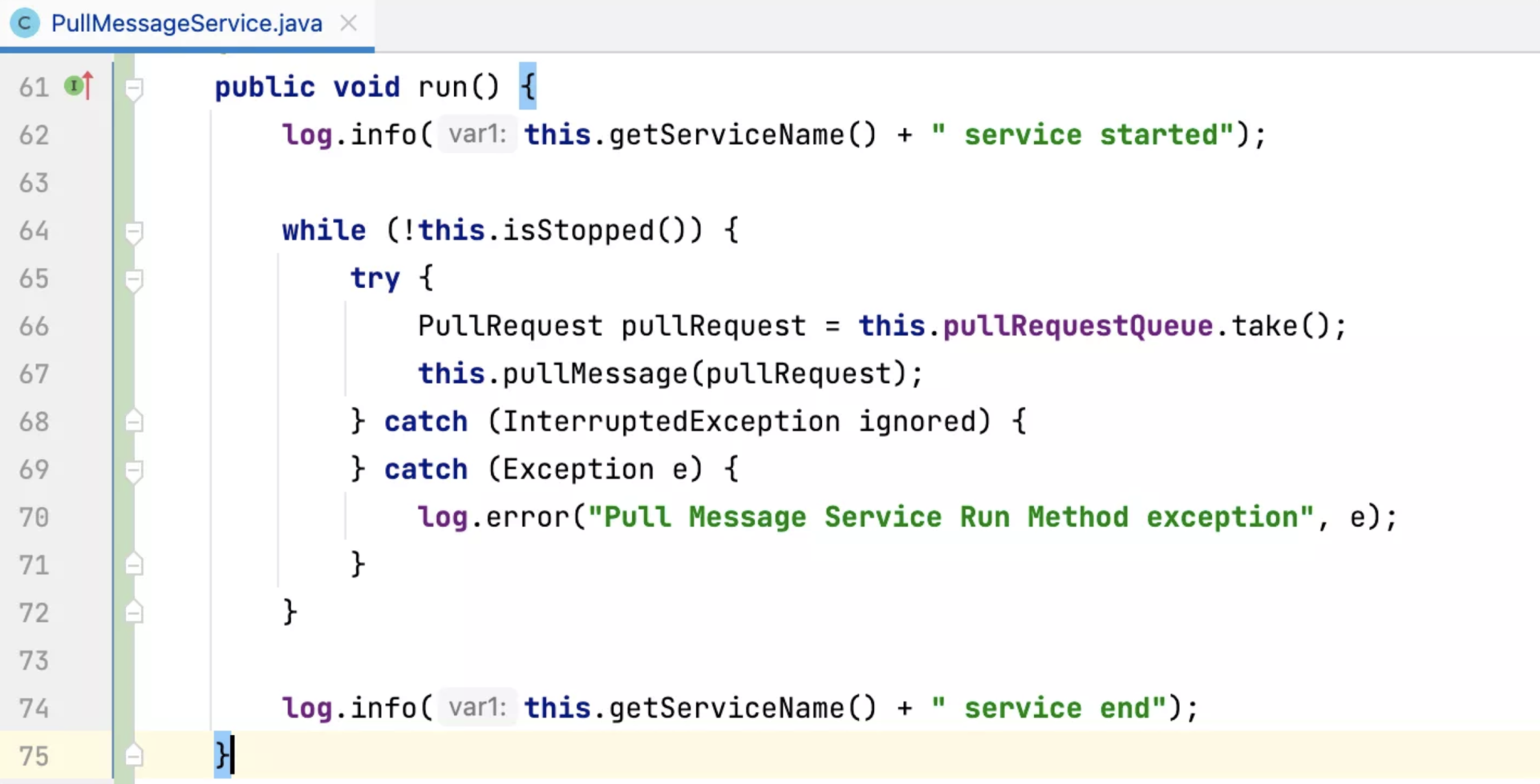Click the implements-method gutter icon on line 61

pyautogui.click(x=79, y=85)
